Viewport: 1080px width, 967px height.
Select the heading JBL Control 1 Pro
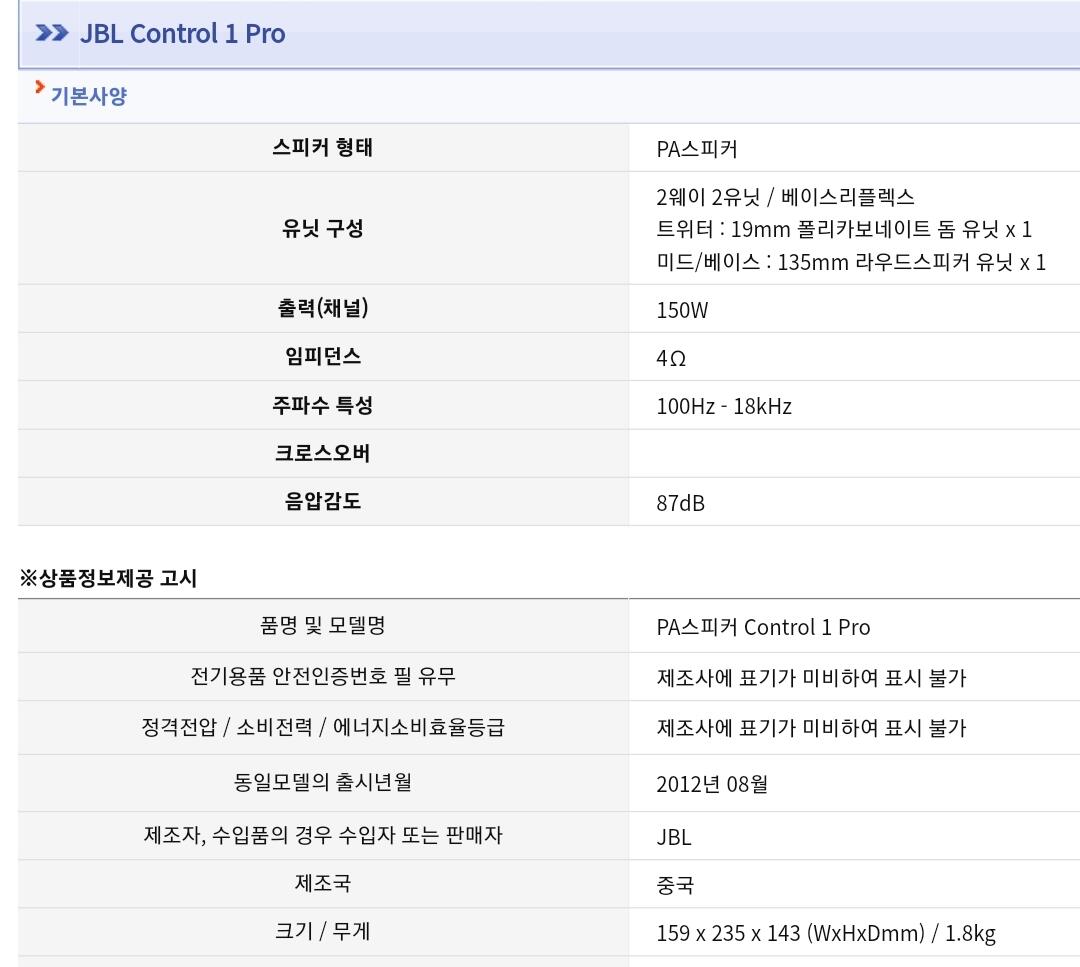tap(183, 34)
